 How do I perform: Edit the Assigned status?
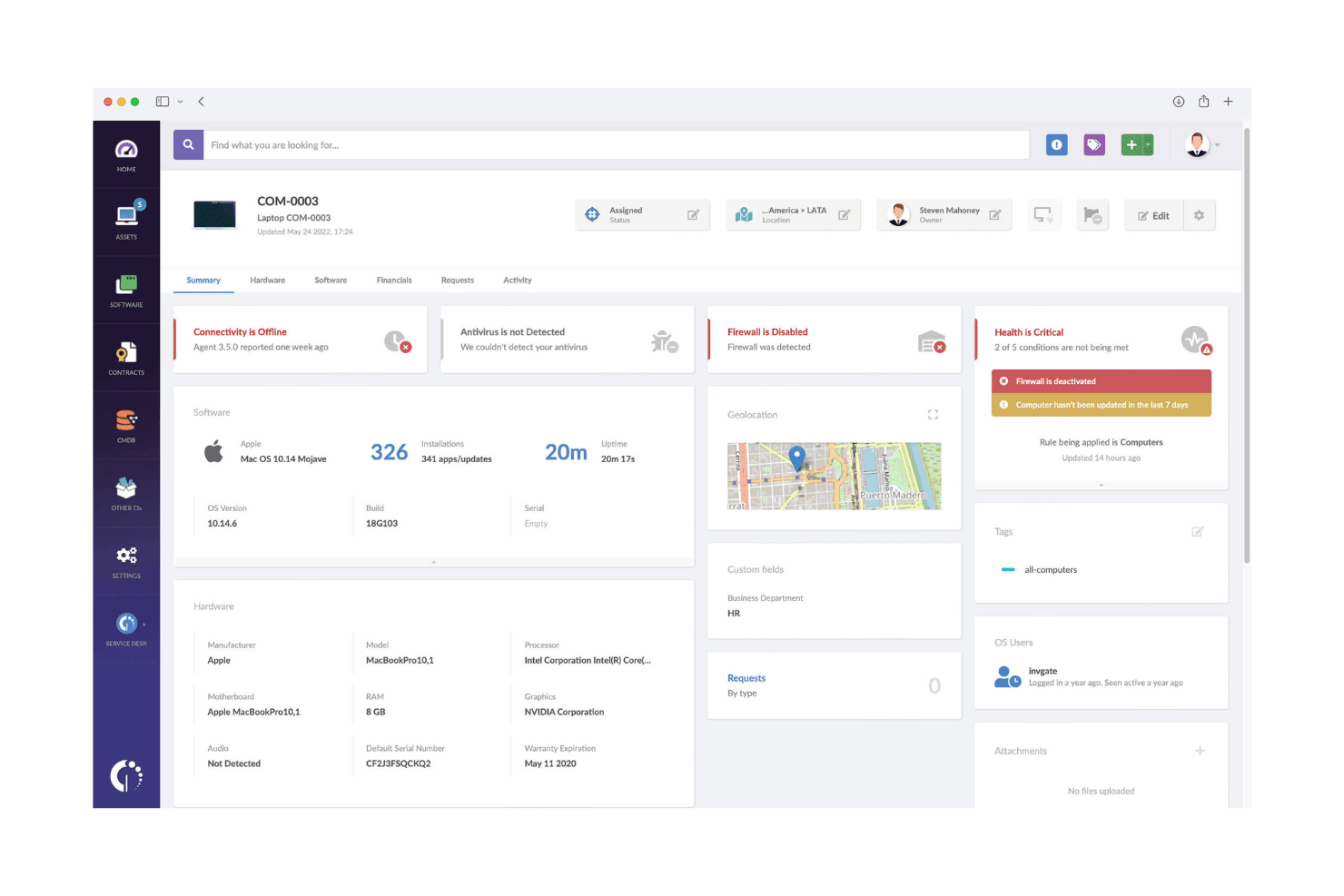click(x=693, y=215)
